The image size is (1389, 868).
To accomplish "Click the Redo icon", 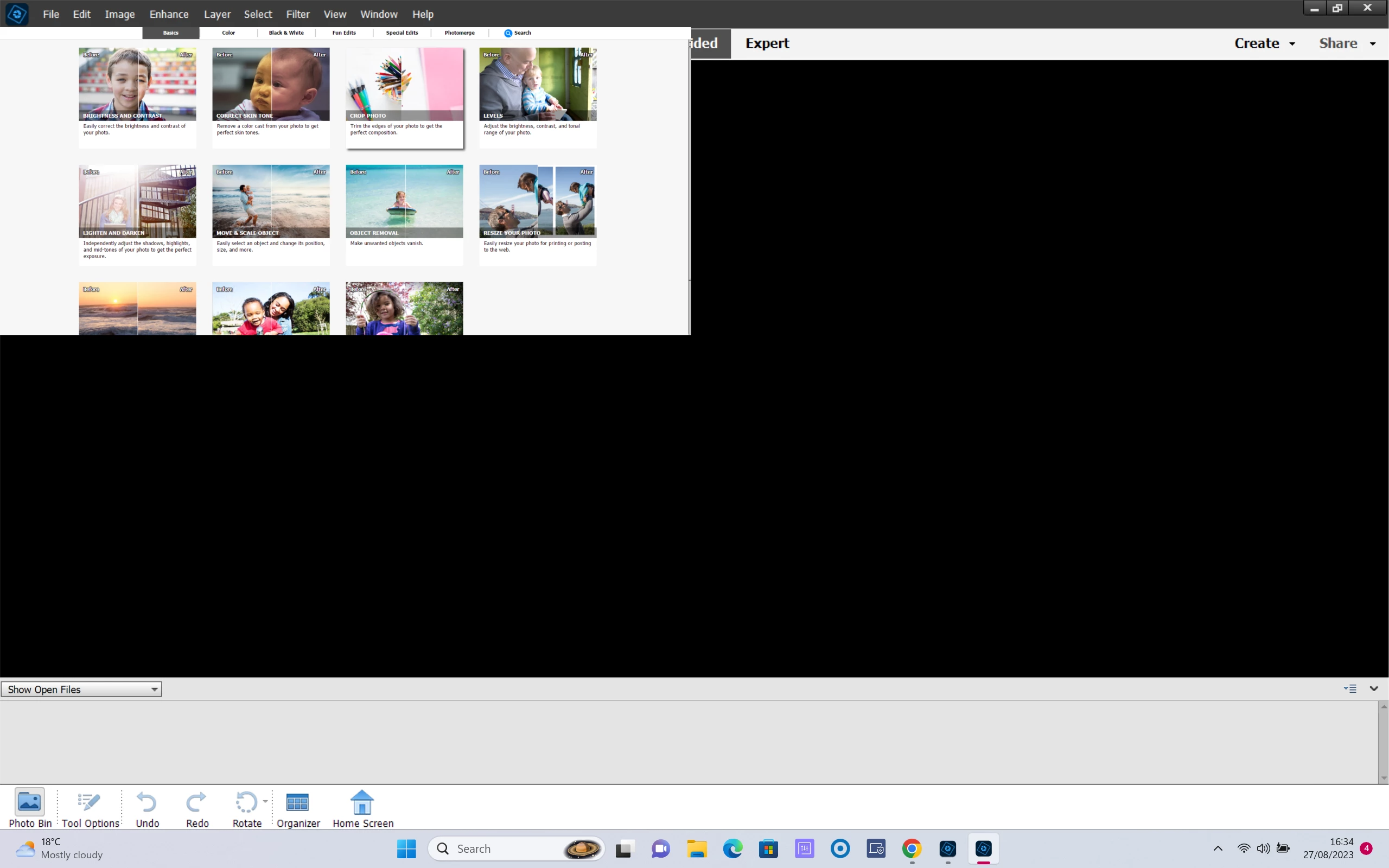I will click(197, 807).
